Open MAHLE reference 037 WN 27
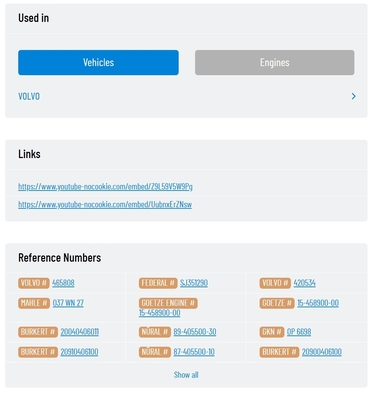 (x=68, y=303)
